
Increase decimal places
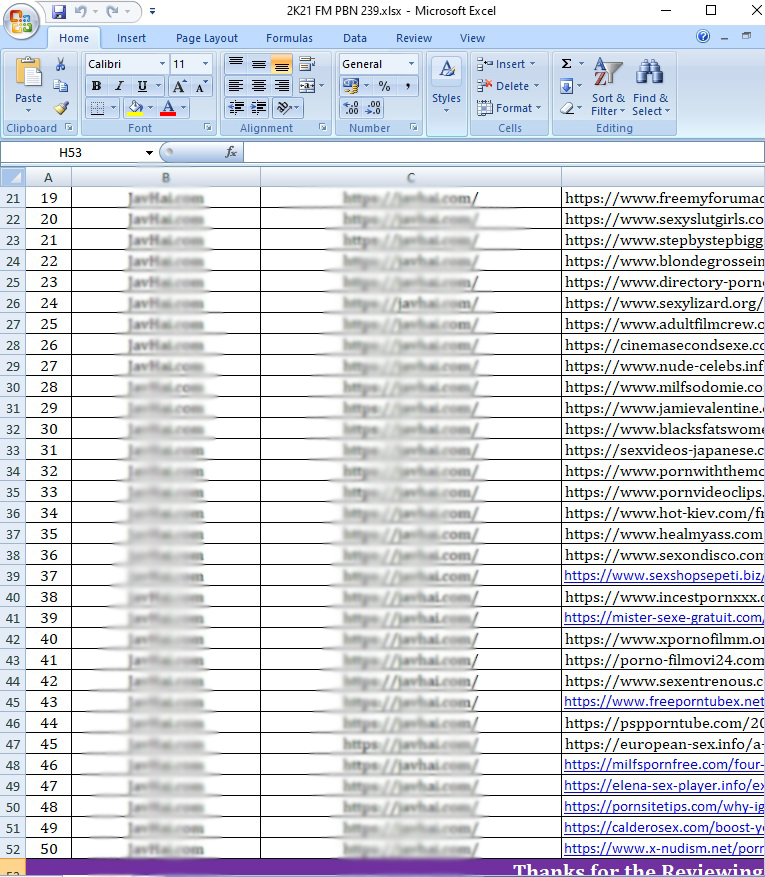tap(351, 107)
